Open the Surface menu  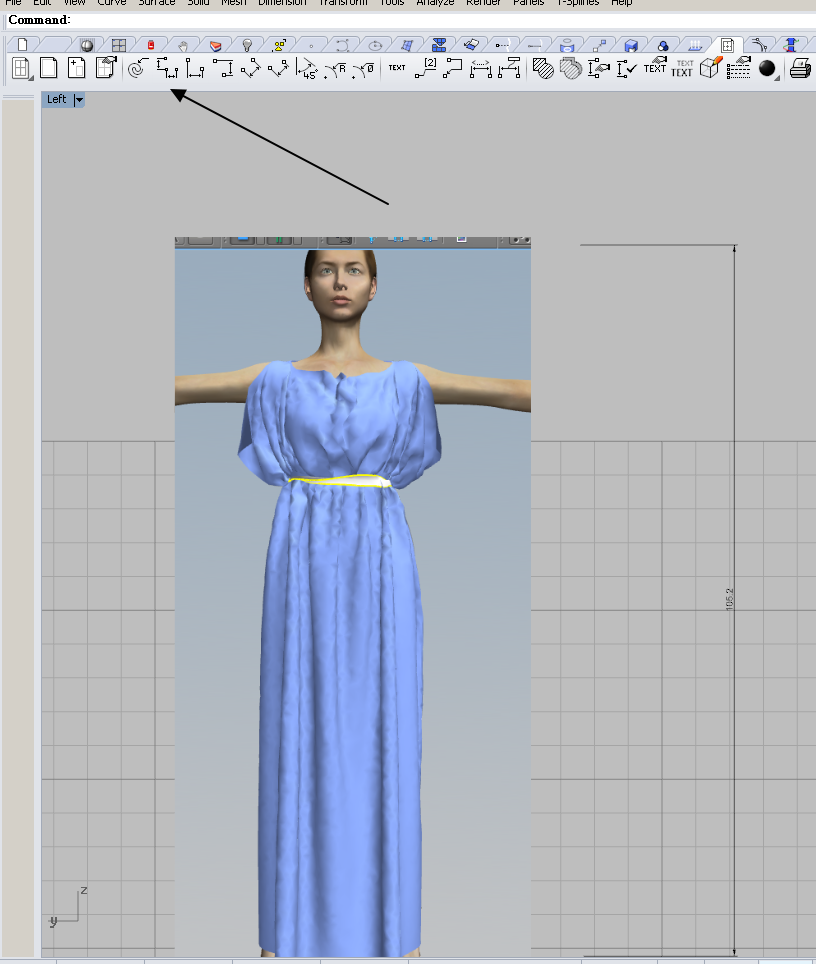[156, 3]
